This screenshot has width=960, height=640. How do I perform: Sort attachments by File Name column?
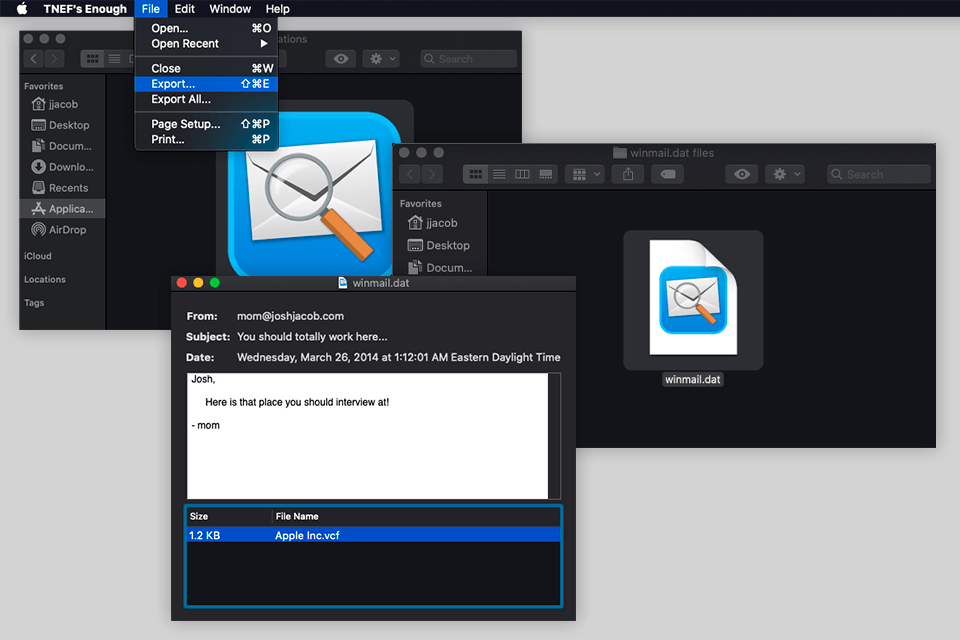[416, 516]
